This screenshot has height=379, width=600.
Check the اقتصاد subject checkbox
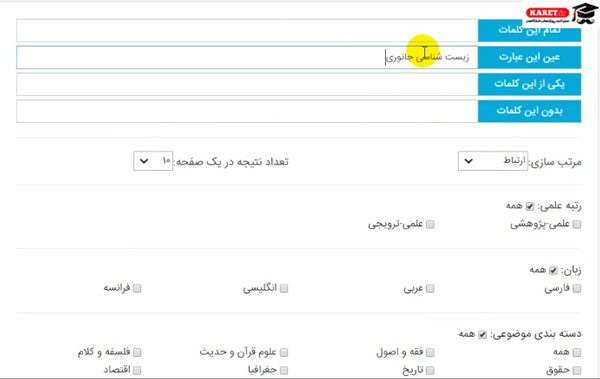(x=137, y=370)
